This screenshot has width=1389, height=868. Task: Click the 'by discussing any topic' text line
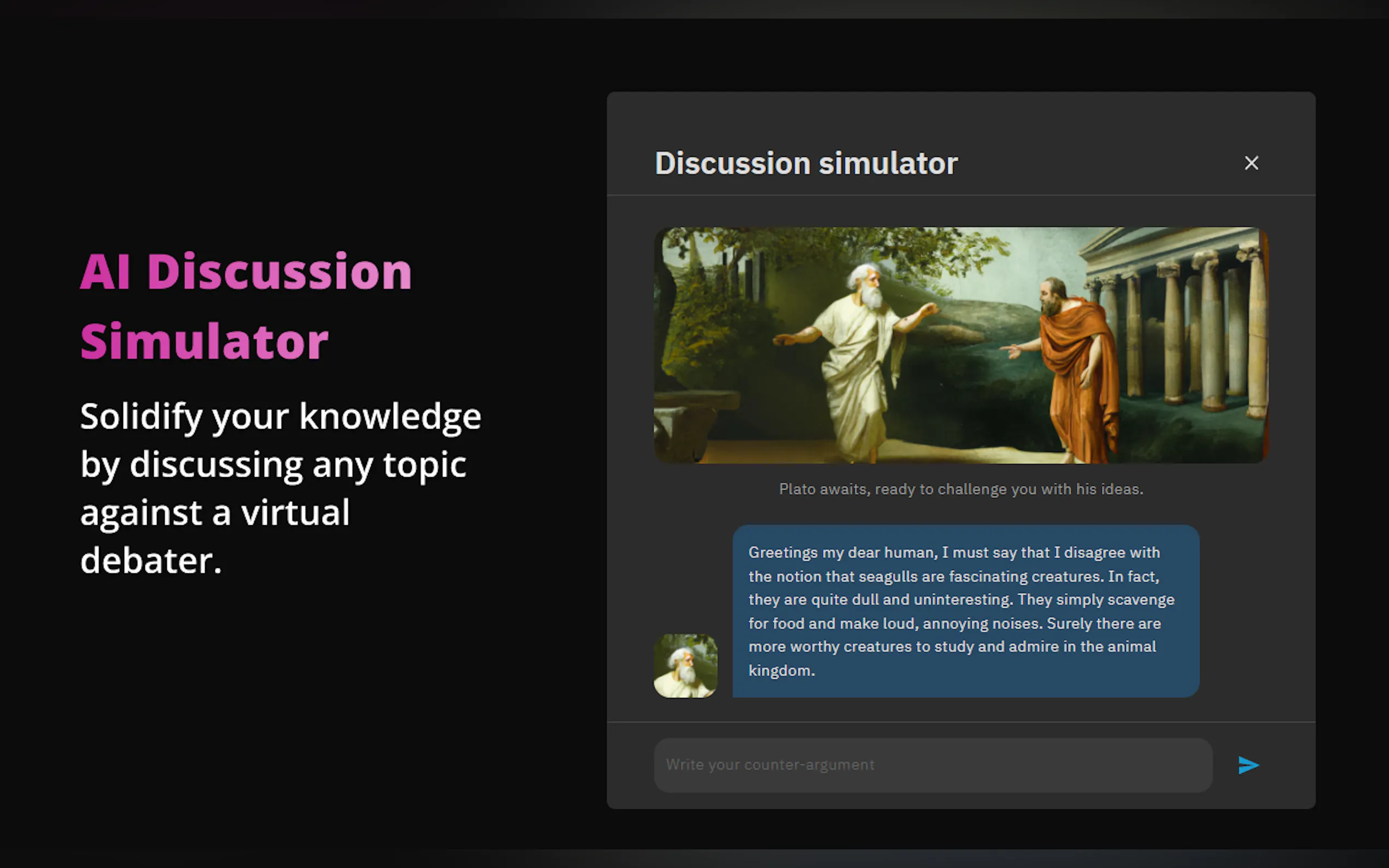coord(273,465)
